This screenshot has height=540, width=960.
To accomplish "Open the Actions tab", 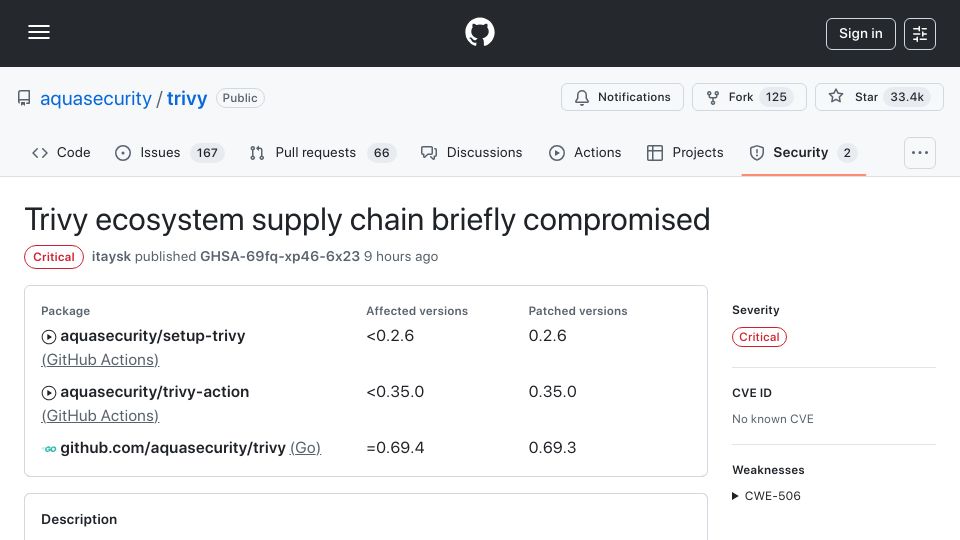I will (585, 152).
